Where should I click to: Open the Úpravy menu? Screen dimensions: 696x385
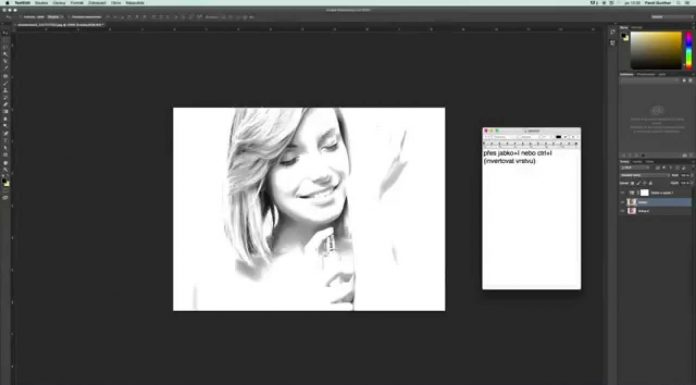(59, 3)
